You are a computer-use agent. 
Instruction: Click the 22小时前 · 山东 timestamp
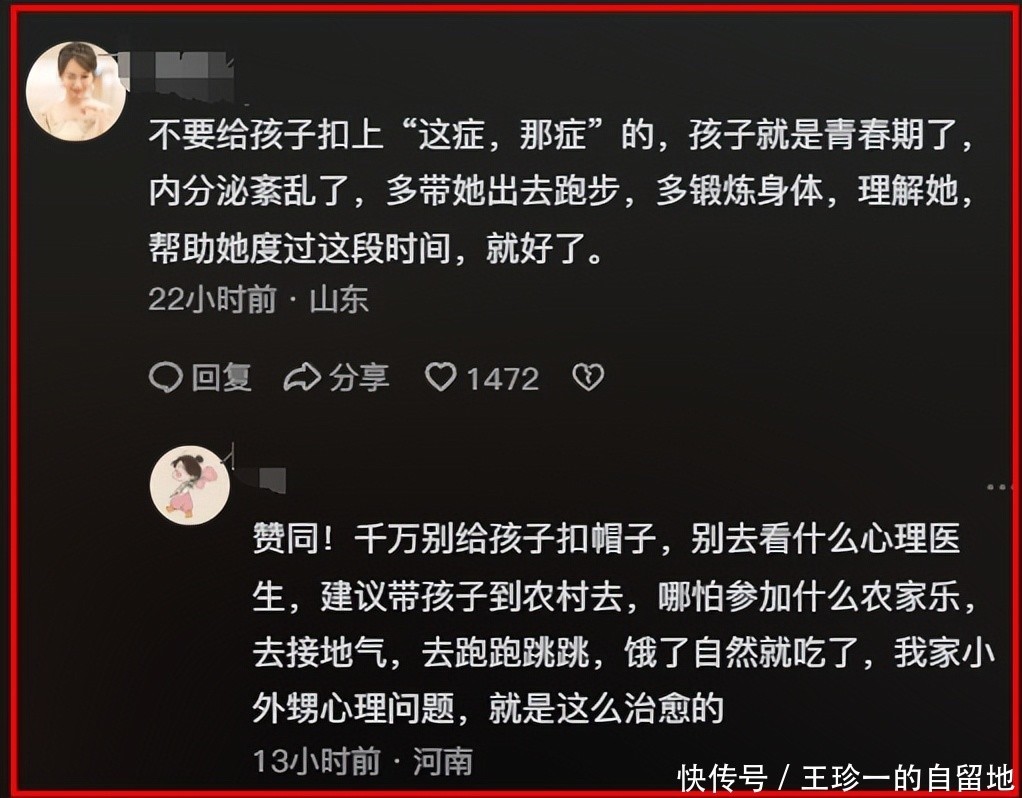(x=258, y=300)
